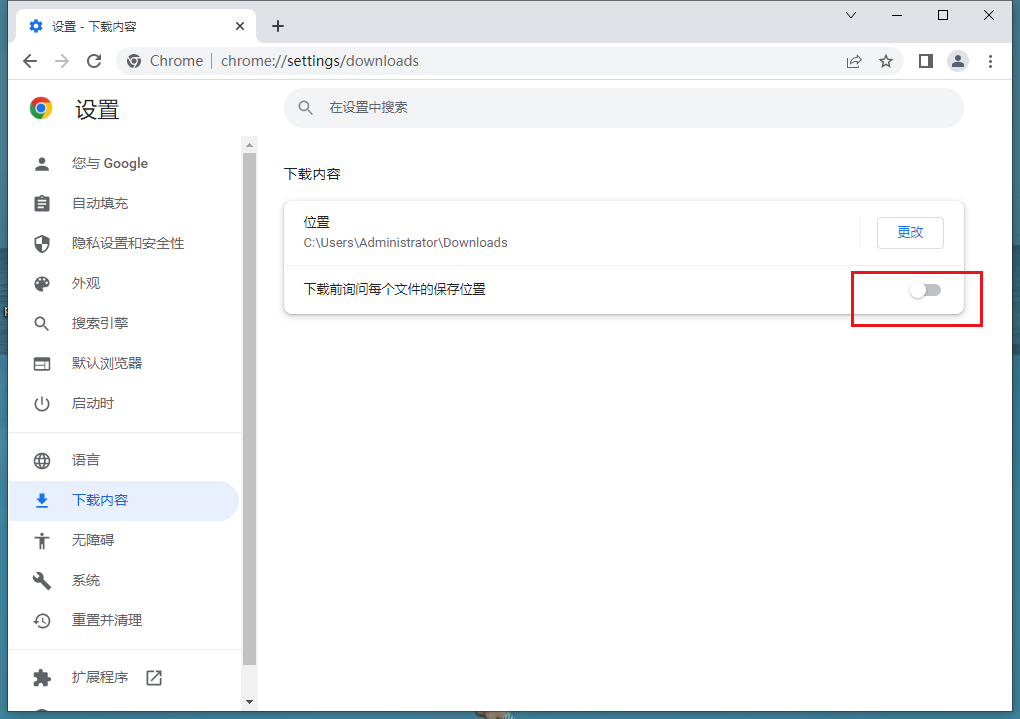Click the palette icon for 外观
Viewport: 1020px width, 719px height.
tap(42, 284)
